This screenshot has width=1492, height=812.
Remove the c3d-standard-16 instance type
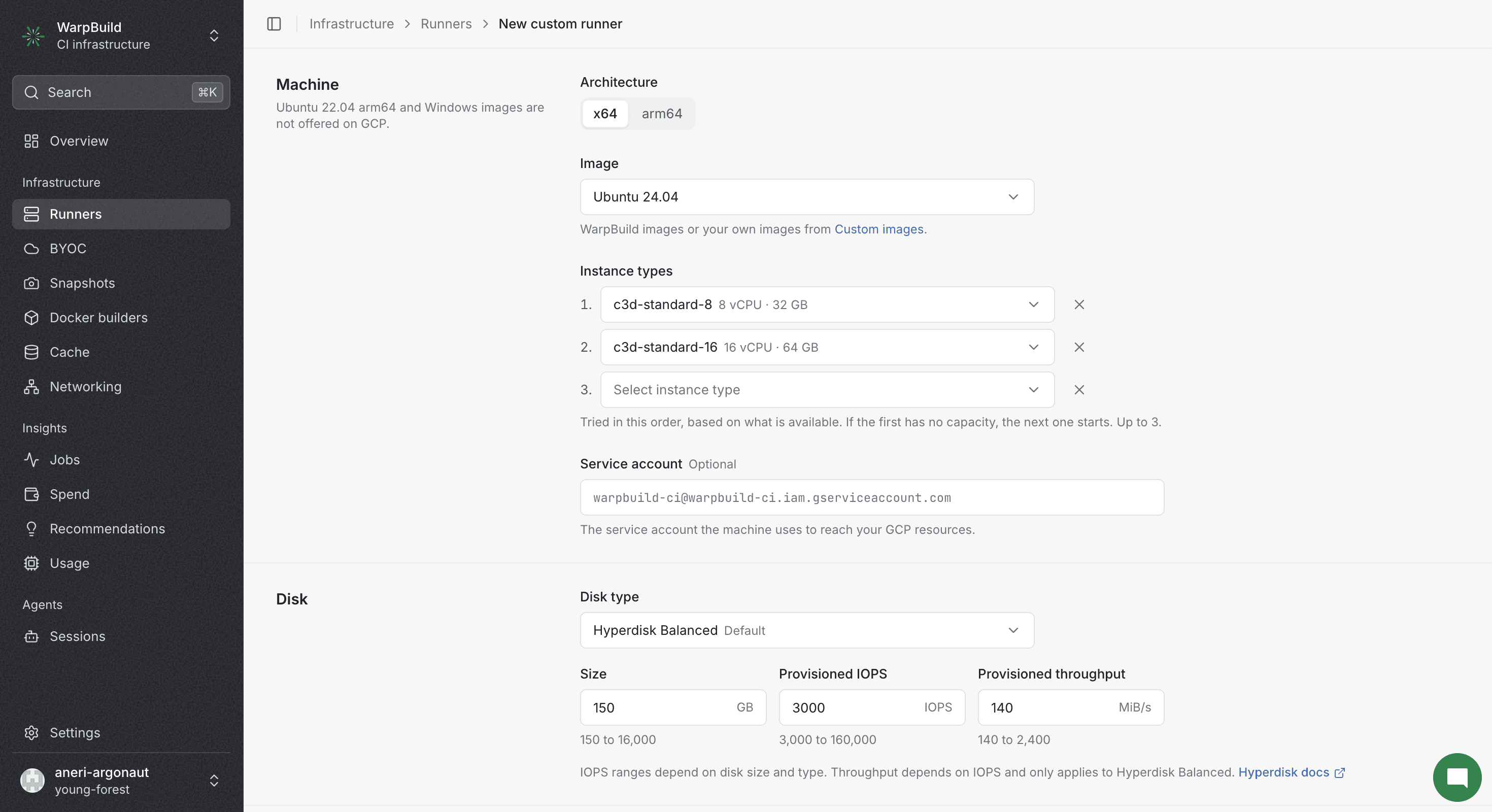[1079, 348]
